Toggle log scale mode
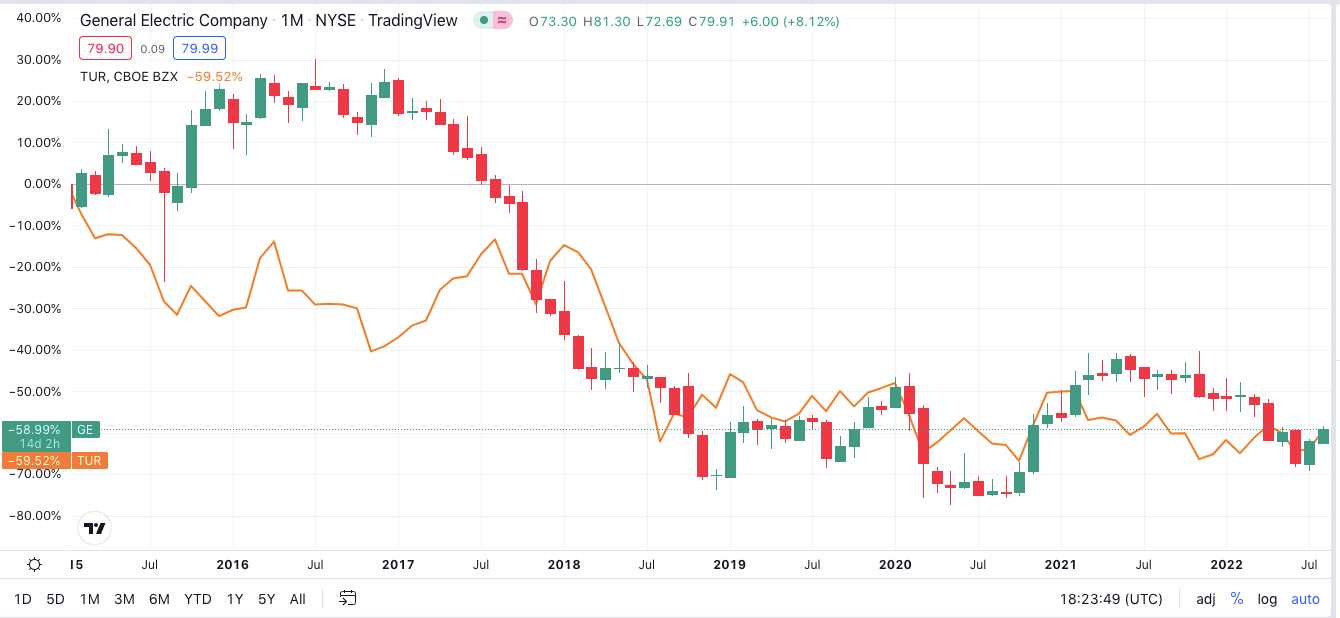1340x618 pixels. [x=1267, y=599]
